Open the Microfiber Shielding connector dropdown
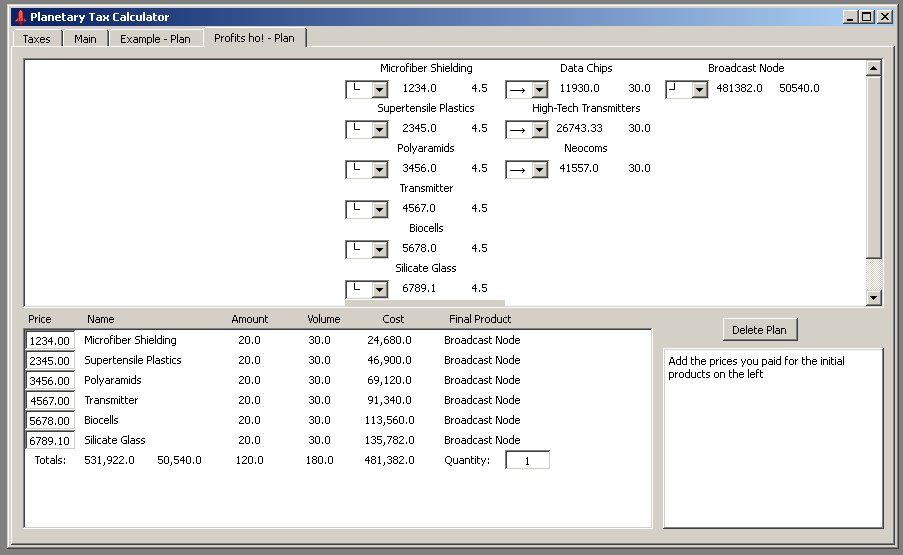Viewport: 903px width, 555px height. pos(379,90)
